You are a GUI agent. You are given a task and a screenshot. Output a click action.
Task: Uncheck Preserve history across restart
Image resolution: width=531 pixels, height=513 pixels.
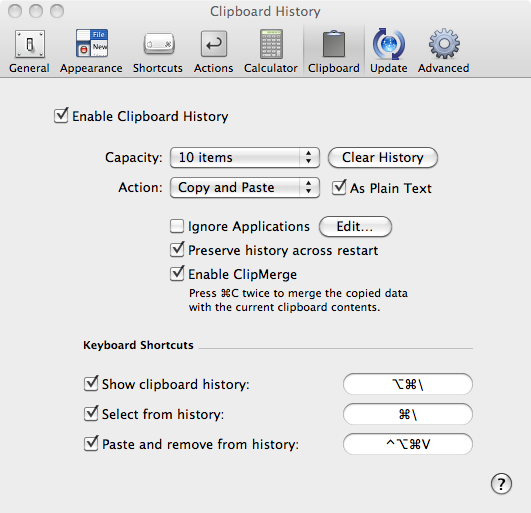pyautogui.click(x=177, y=250)
